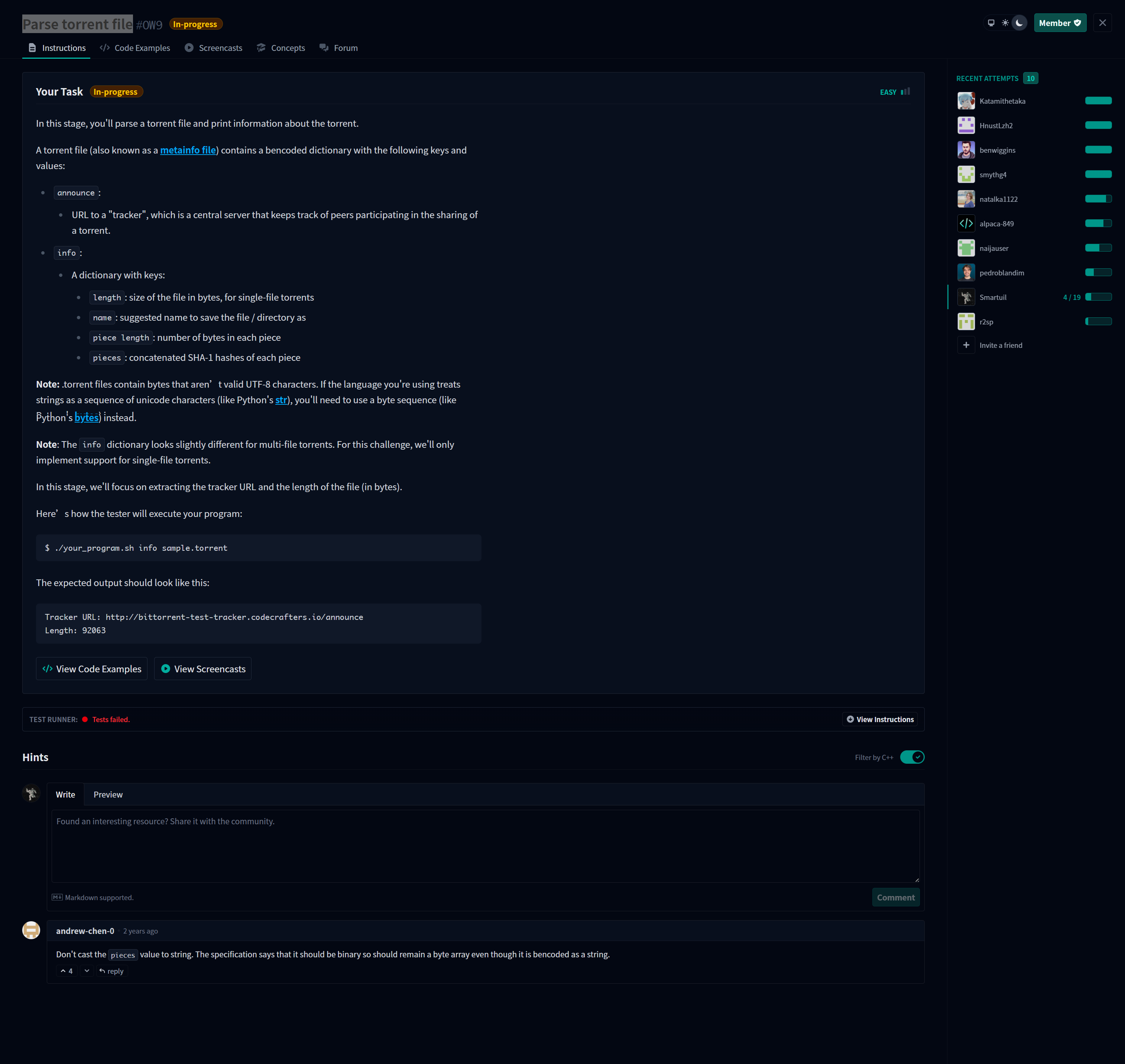The height and width of the screenshot is (1064, 1125).
Task: Click the alpaca-849 code avatar icon
Action: 966,223
